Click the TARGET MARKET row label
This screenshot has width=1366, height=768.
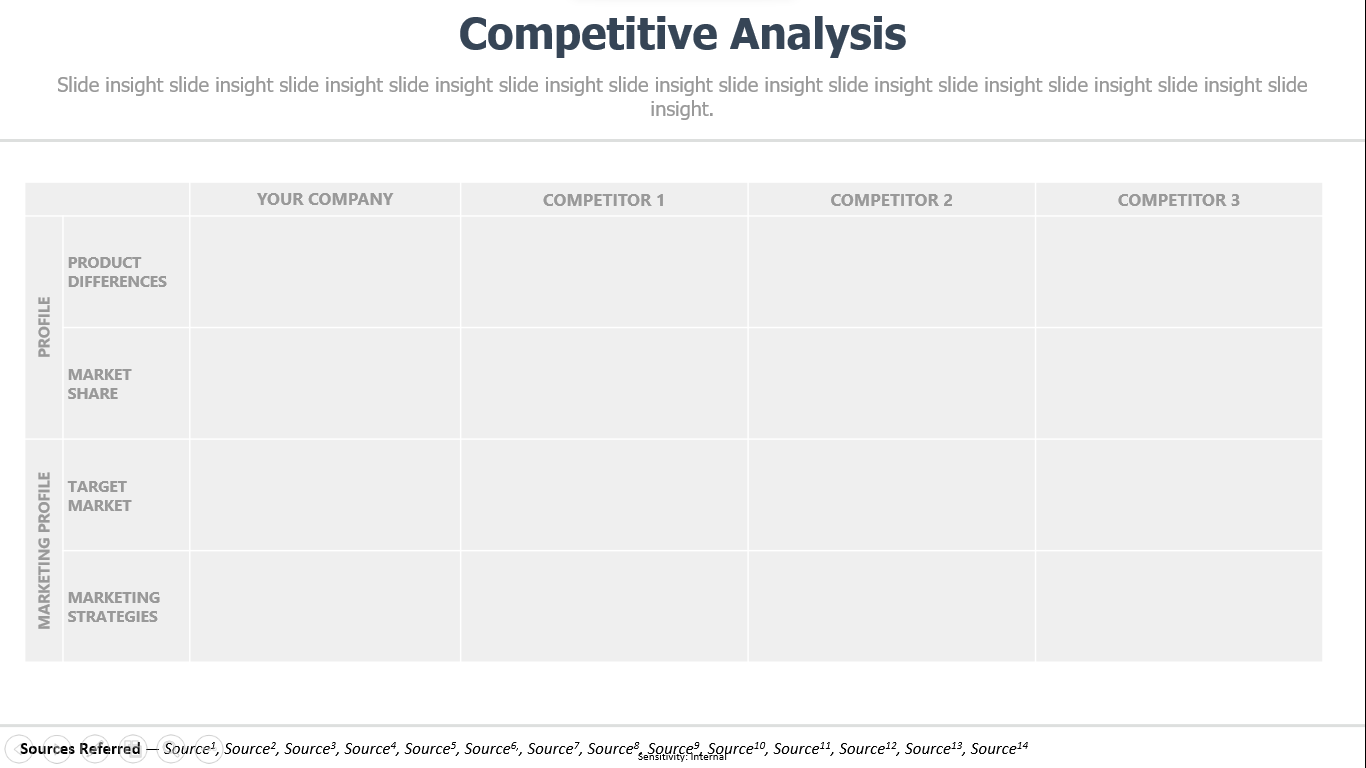99,496
